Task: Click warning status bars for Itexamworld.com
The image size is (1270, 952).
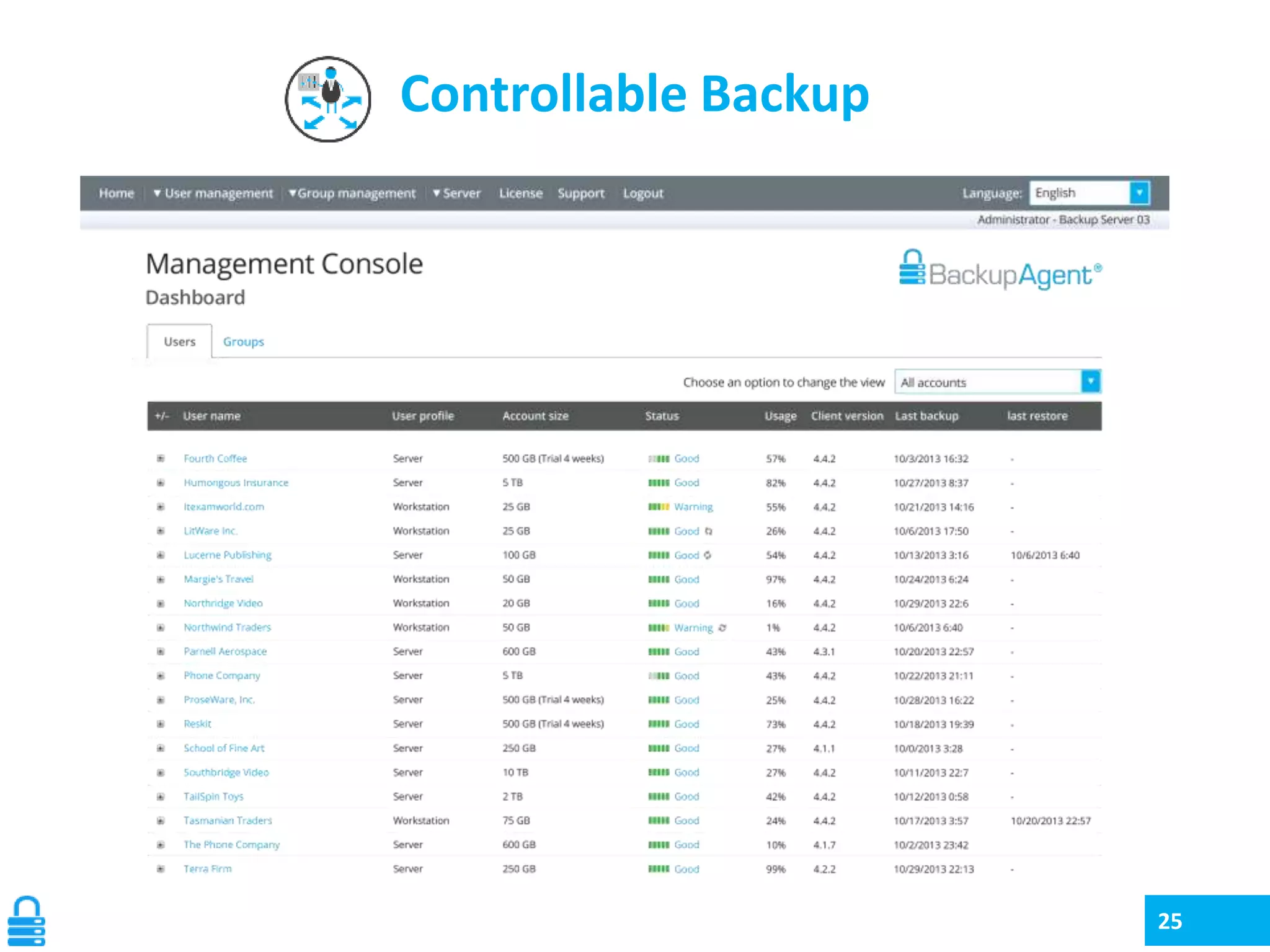Action: (659, 507)
